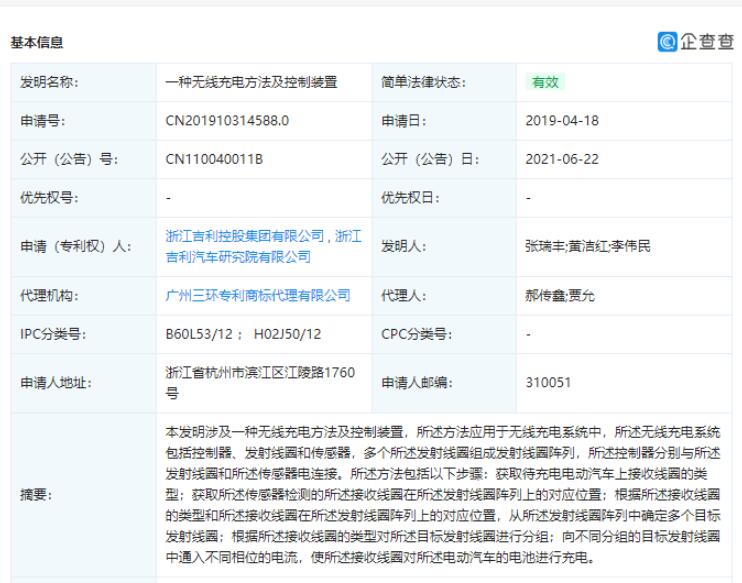Select IPC code B60L53/12
The height and width of the screenshot is (583, 742).
199,334
